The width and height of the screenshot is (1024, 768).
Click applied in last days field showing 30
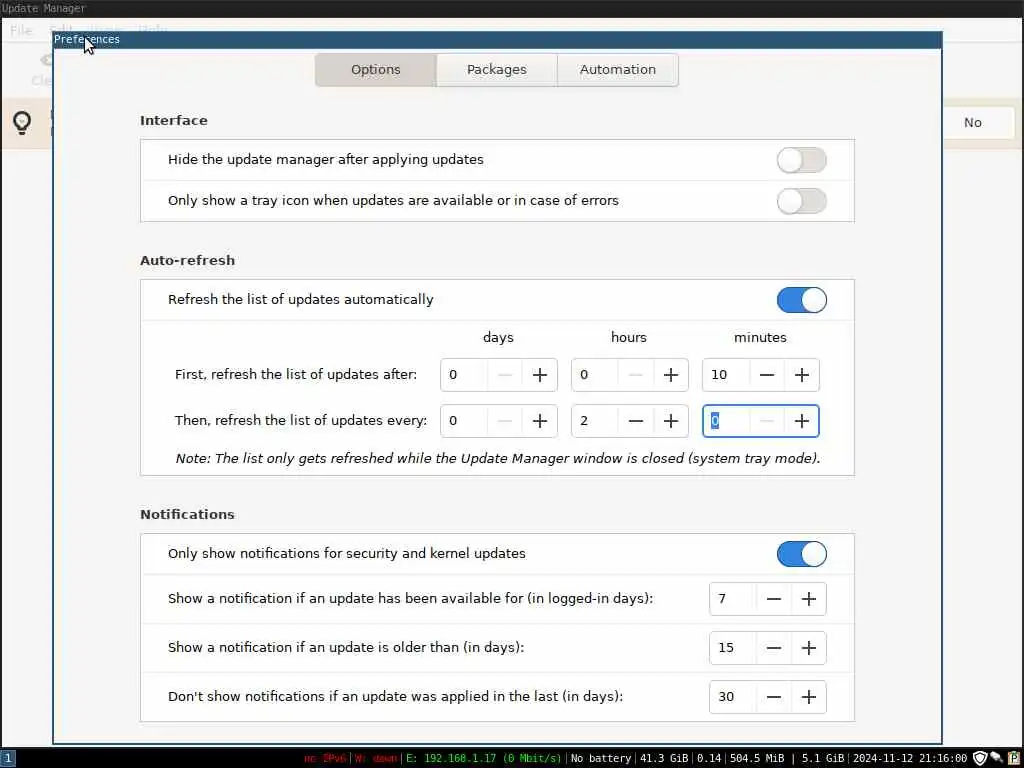pyautogui.click(x=733, y=697)
